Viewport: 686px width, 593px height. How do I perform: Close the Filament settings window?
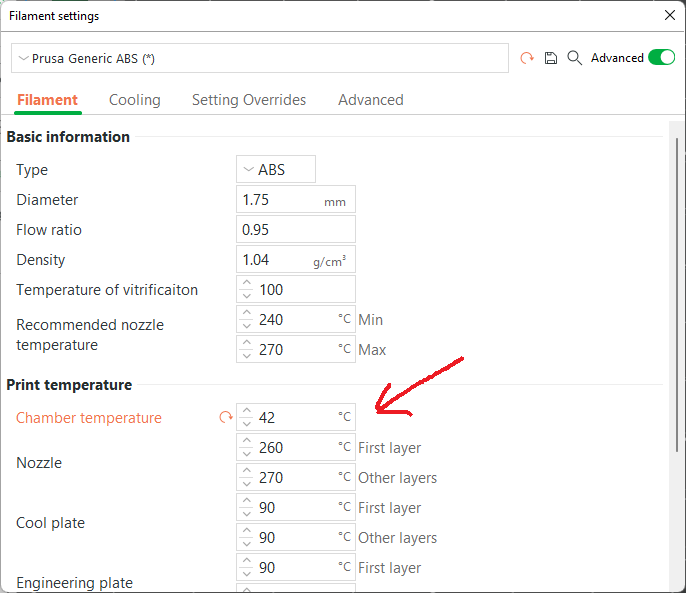tap(669, 15)
